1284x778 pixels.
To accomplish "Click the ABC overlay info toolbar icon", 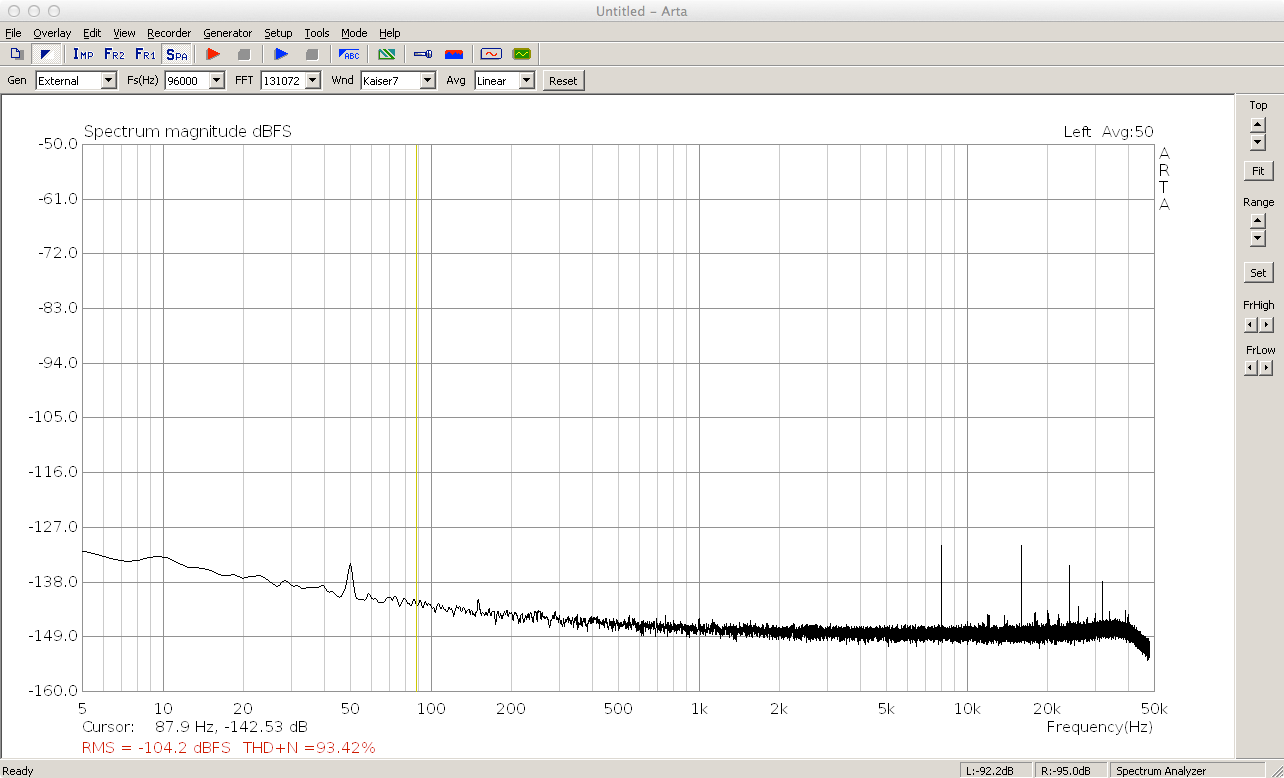I will [349, 54].
